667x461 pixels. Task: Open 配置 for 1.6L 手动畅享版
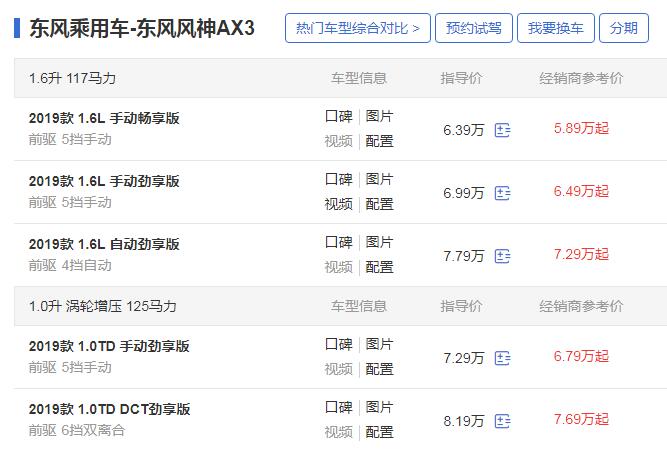(379, 141)
